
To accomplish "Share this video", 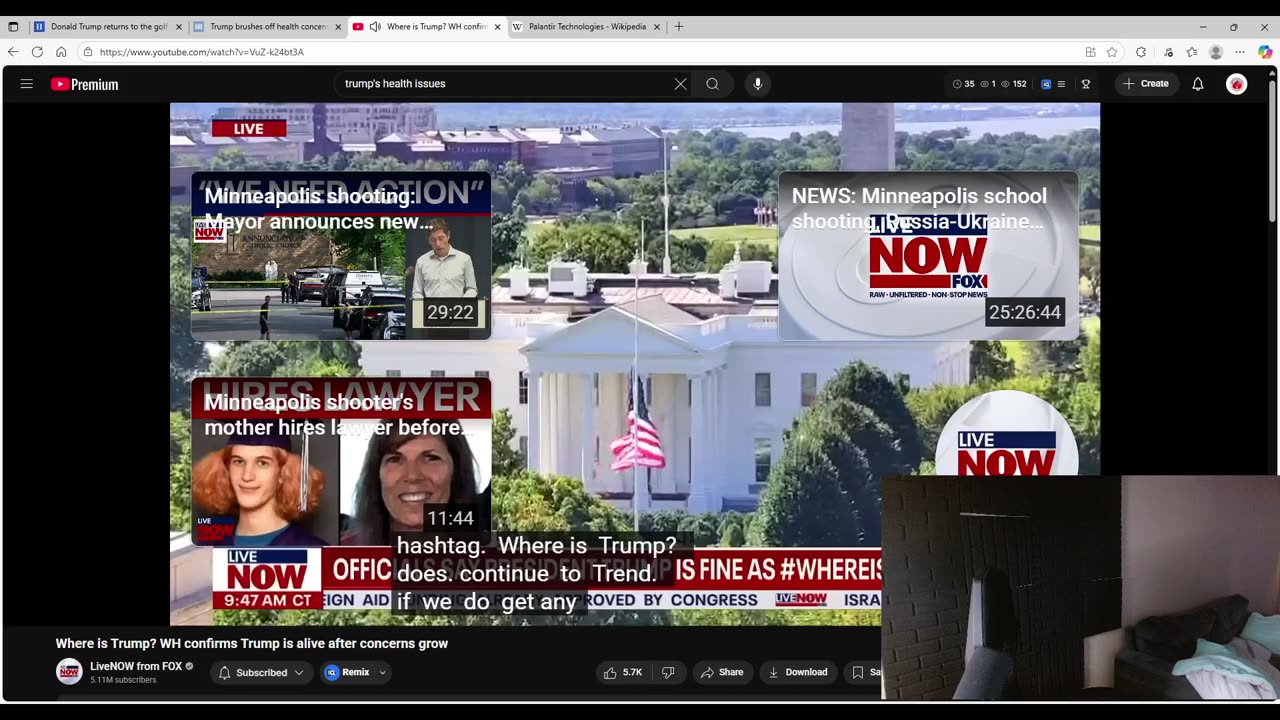I will click(722, 673).
